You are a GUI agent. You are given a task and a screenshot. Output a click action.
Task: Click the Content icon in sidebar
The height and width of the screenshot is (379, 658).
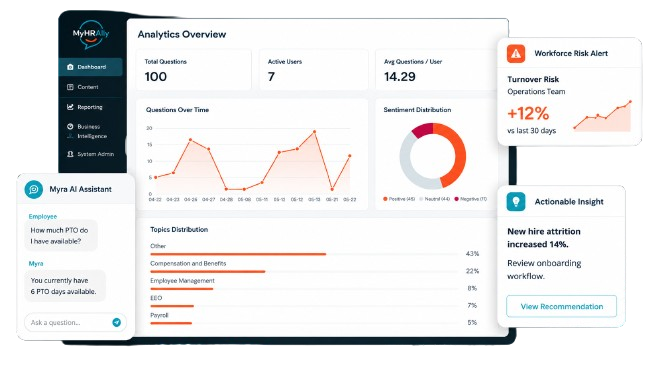(x=70, y=87)
